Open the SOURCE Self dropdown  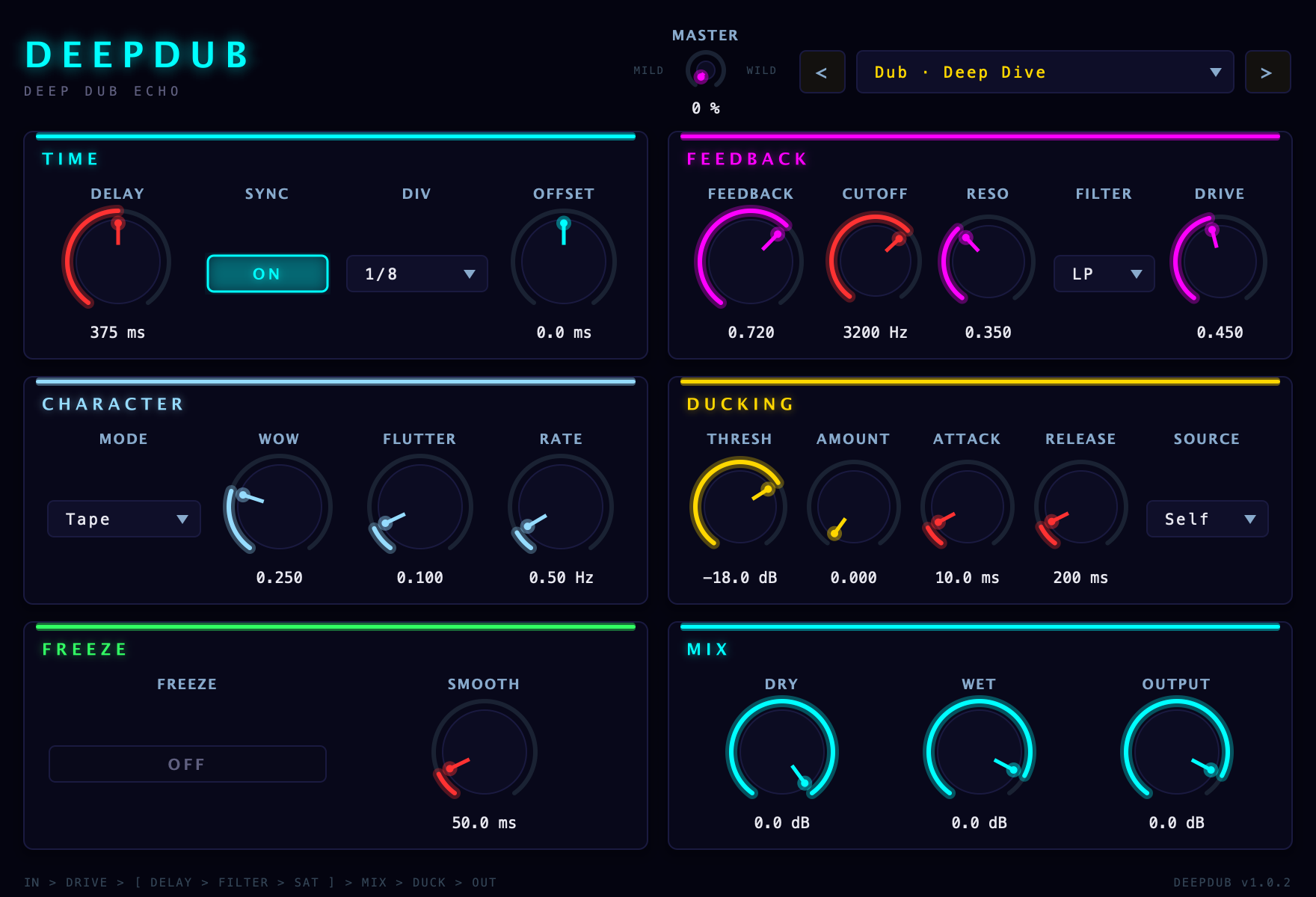coord(1207,519)
